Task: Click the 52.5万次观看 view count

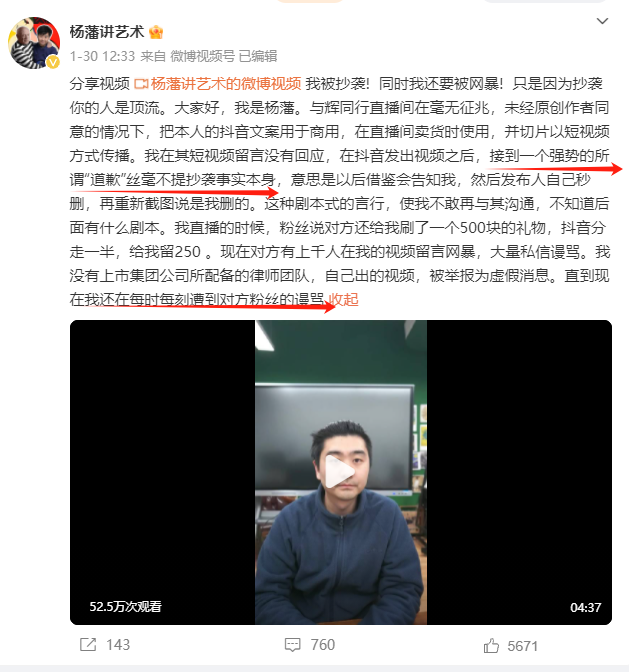Action: click(x=125, y=606)
